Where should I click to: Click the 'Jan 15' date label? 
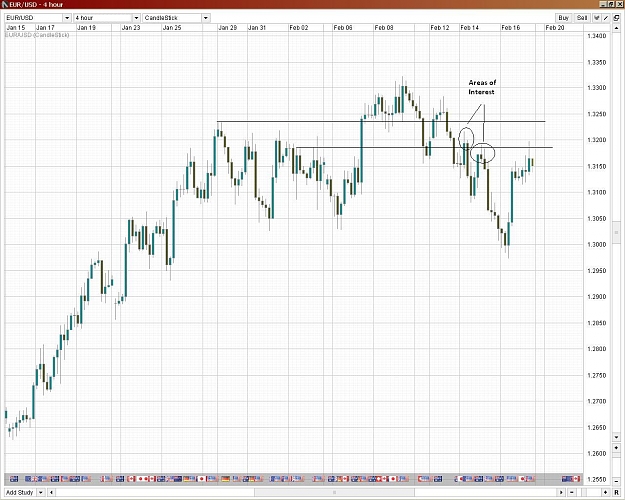(16, 28)
